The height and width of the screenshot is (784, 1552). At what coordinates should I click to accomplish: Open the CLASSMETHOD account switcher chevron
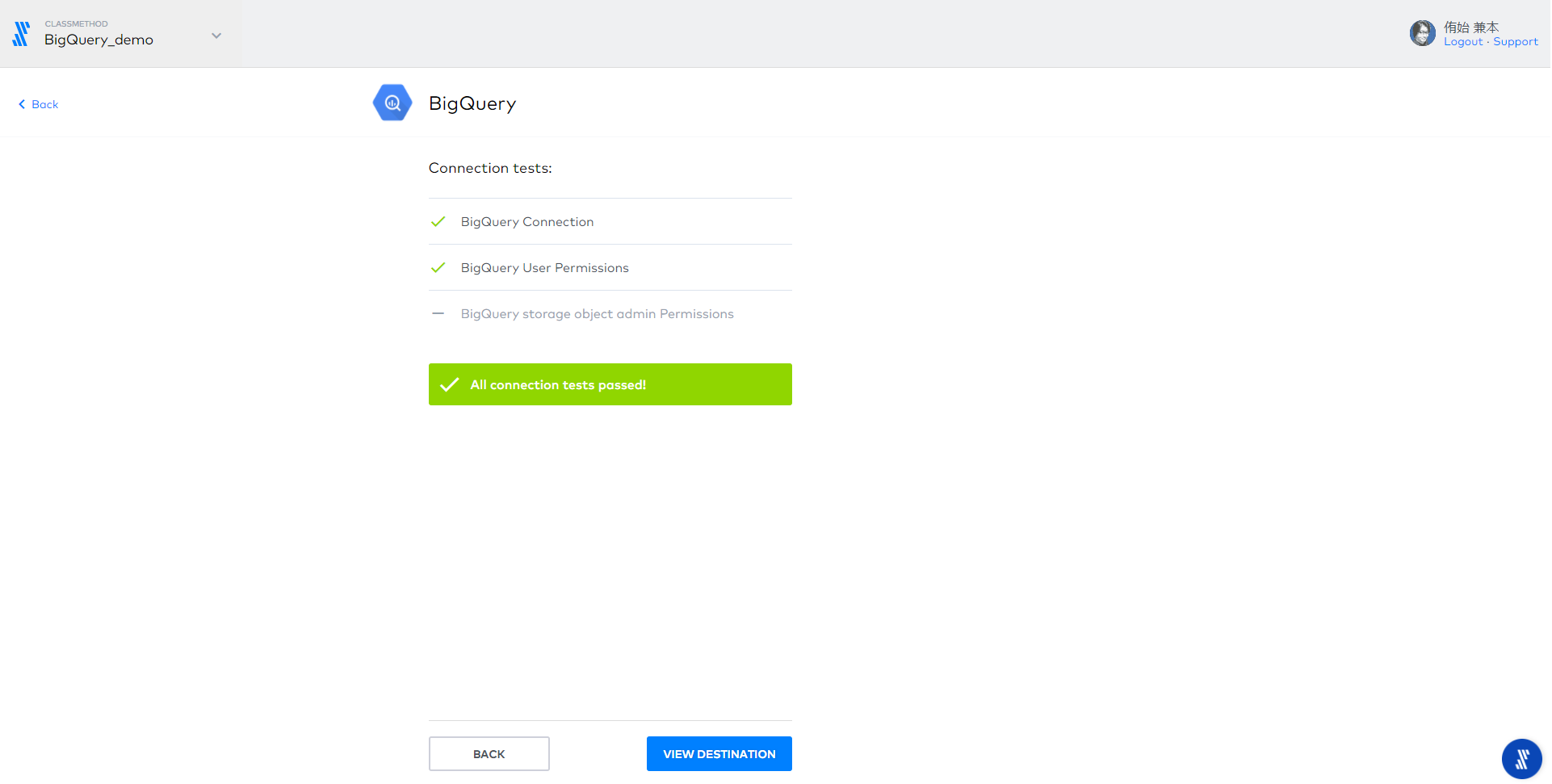pyautogui.click(x=216, y=36)
